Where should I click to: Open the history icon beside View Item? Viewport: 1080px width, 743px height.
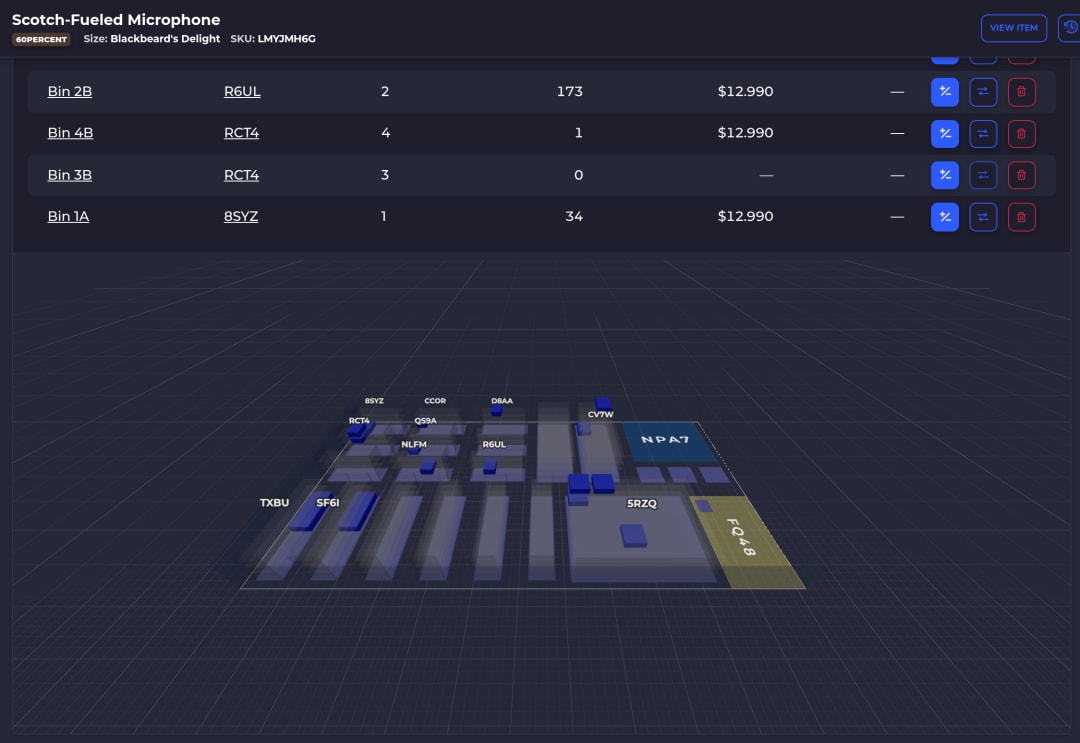1070,28
